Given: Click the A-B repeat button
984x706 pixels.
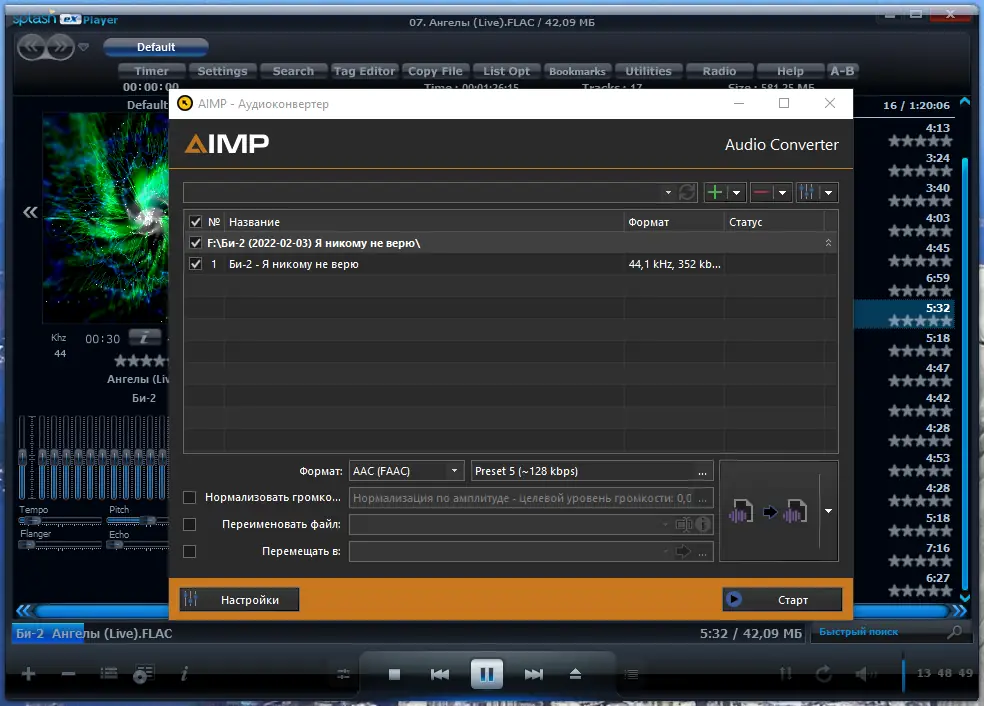Looking at the screenshot, I should pyautogui.click(x=842, y=71).
